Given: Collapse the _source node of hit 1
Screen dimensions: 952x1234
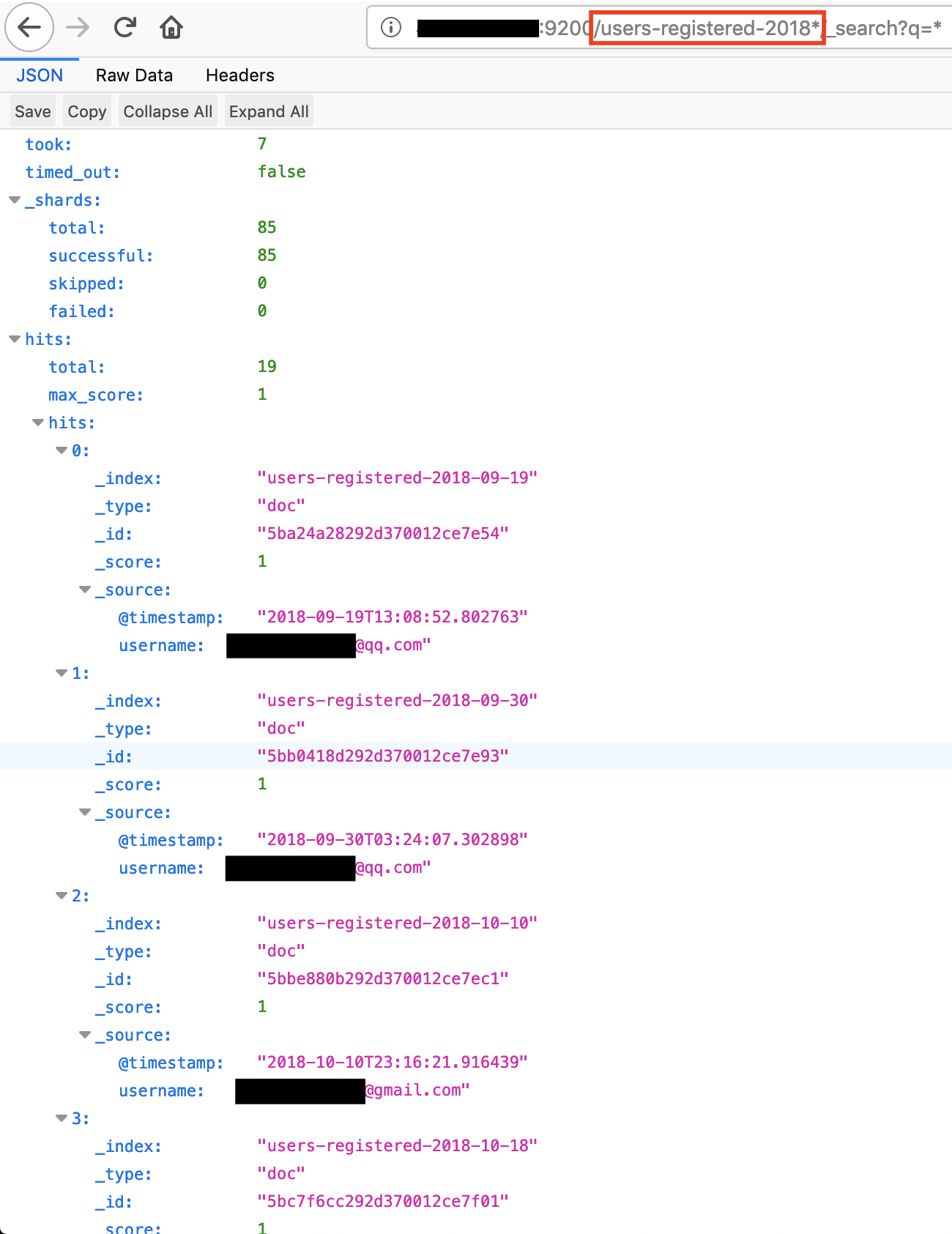Looking at the screenshot, I should (85, 812).
